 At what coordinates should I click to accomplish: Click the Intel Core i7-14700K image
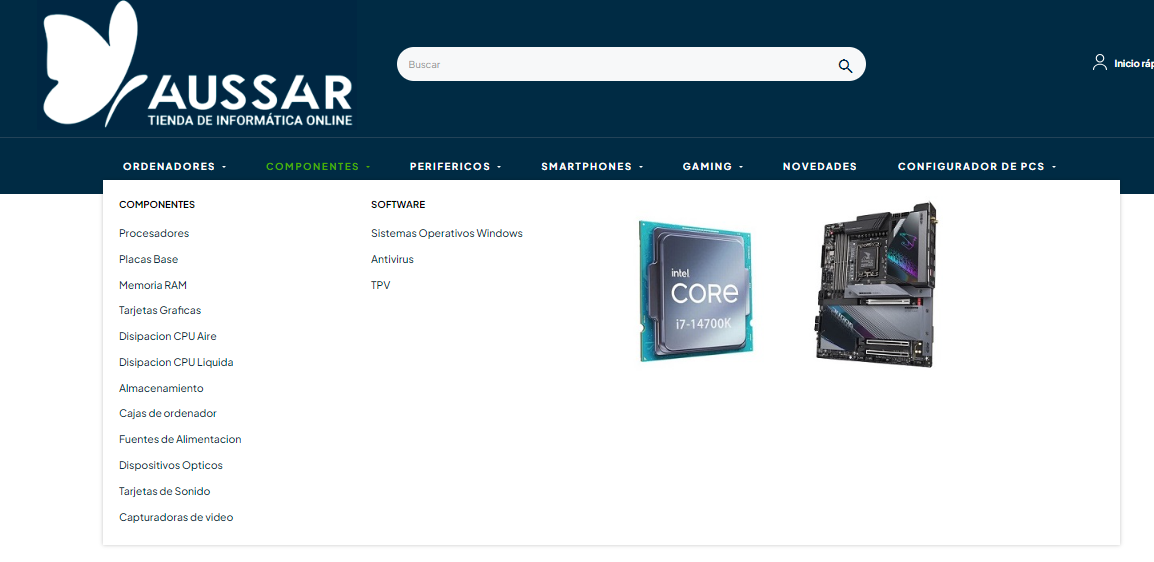pos(696,291)
